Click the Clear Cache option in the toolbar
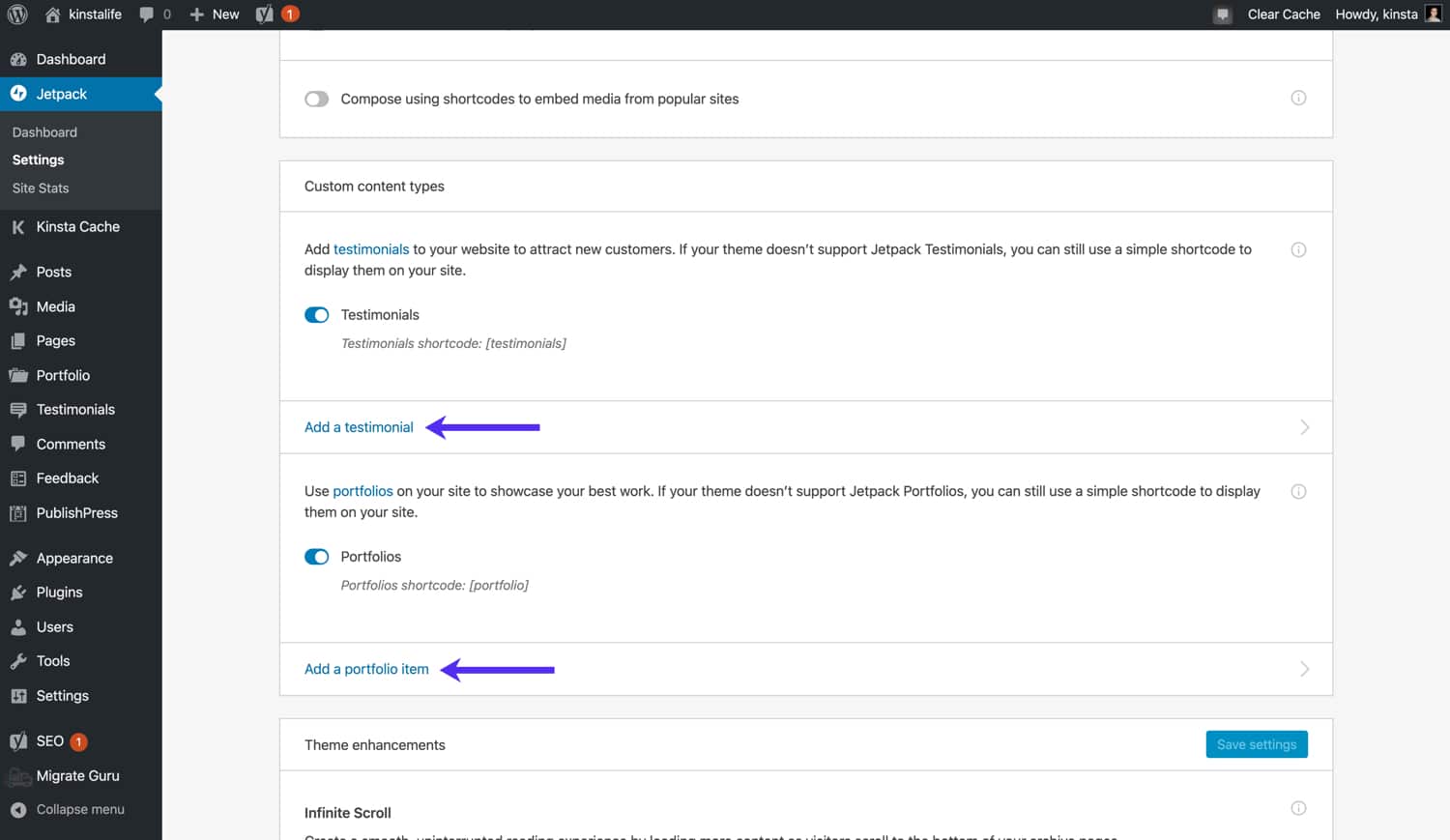 pyautogui.click(x=1284, y=14)
